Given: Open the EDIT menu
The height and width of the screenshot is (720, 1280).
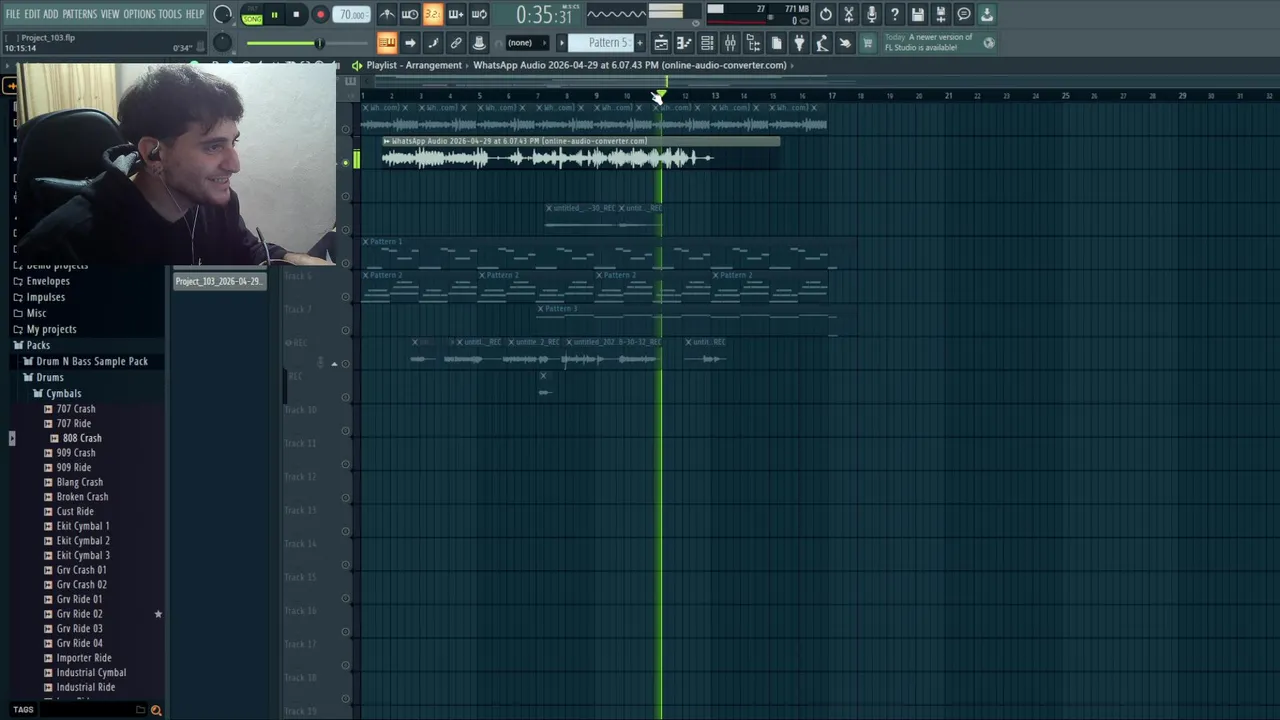Looking at the screenshot, I should (x=32, y=14).
